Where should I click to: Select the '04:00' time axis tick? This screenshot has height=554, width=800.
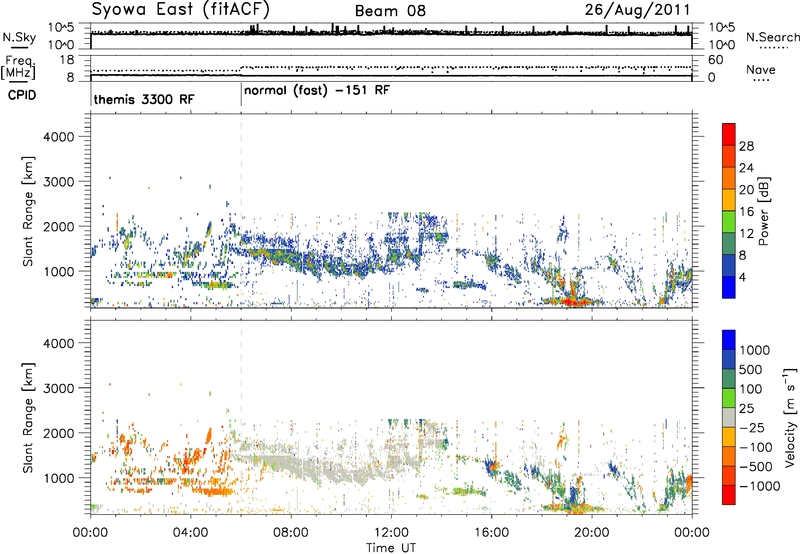tap(191, 533)
